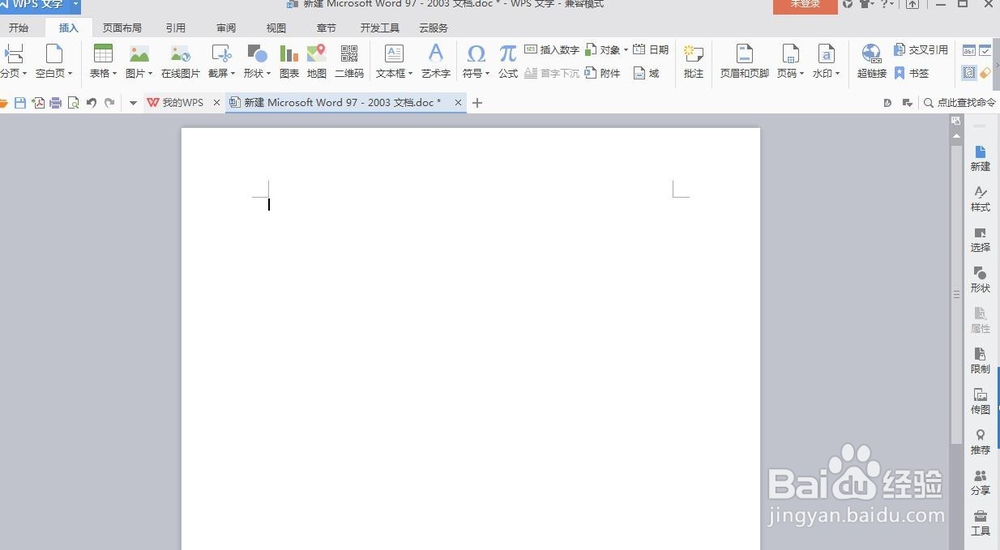Image resolution: width=1000 pixels, height=550 pixels.
Task: Open the 形状 shapes gallery
Action: click(257, 54)
